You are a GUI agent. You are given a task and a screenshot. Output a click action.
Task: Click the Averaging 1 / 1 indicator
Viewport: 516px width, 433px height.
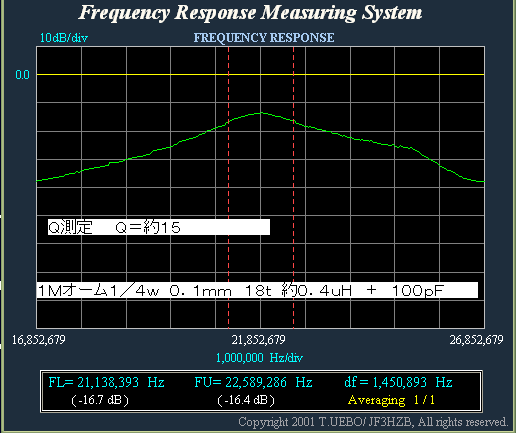391,399
